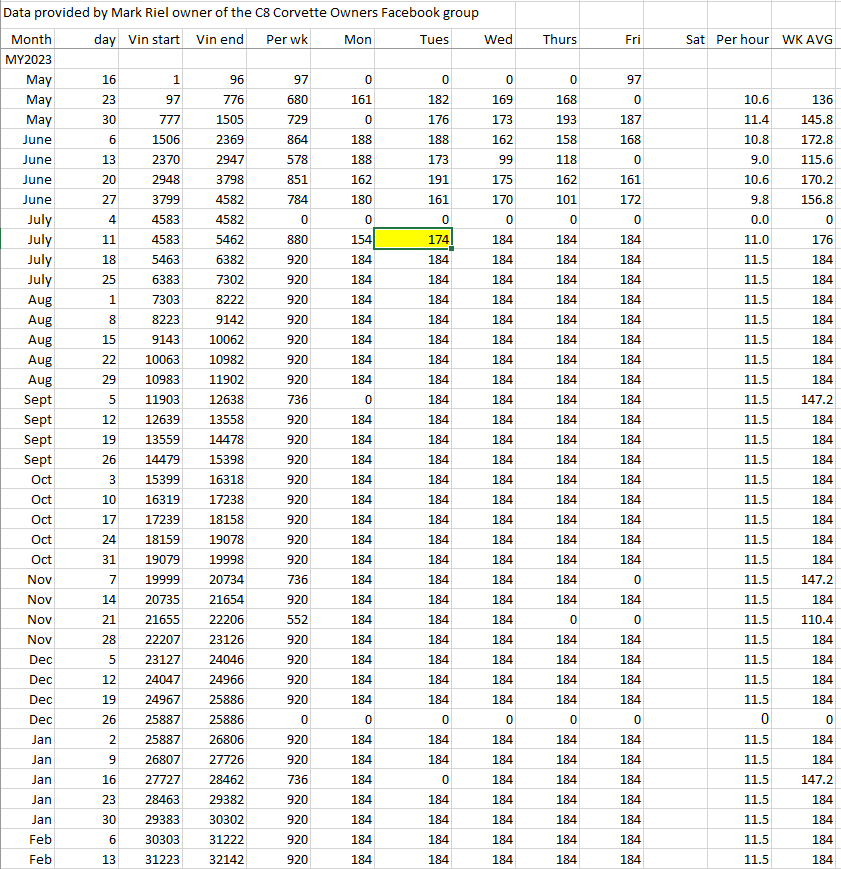Click the title cell crediting Mark Riel
The image size is (841, 869).
[x=240, y=13]
